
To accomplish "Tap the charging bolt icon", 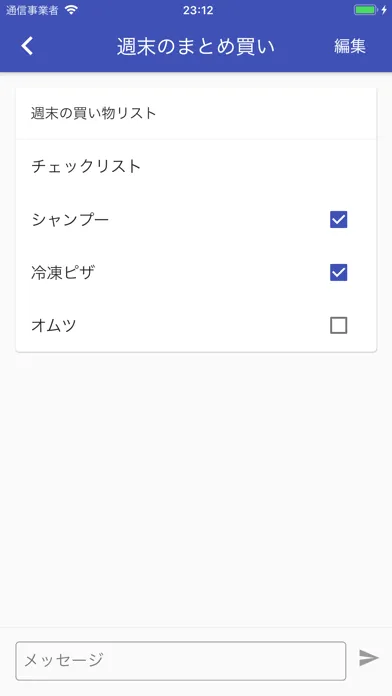I will (384, 10).
